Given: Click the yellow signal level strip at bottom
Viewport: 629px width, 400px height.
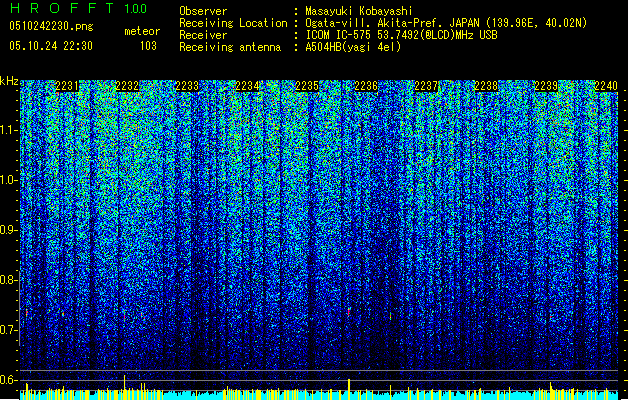Looking at the screenshot, I should tap(320, 390).
